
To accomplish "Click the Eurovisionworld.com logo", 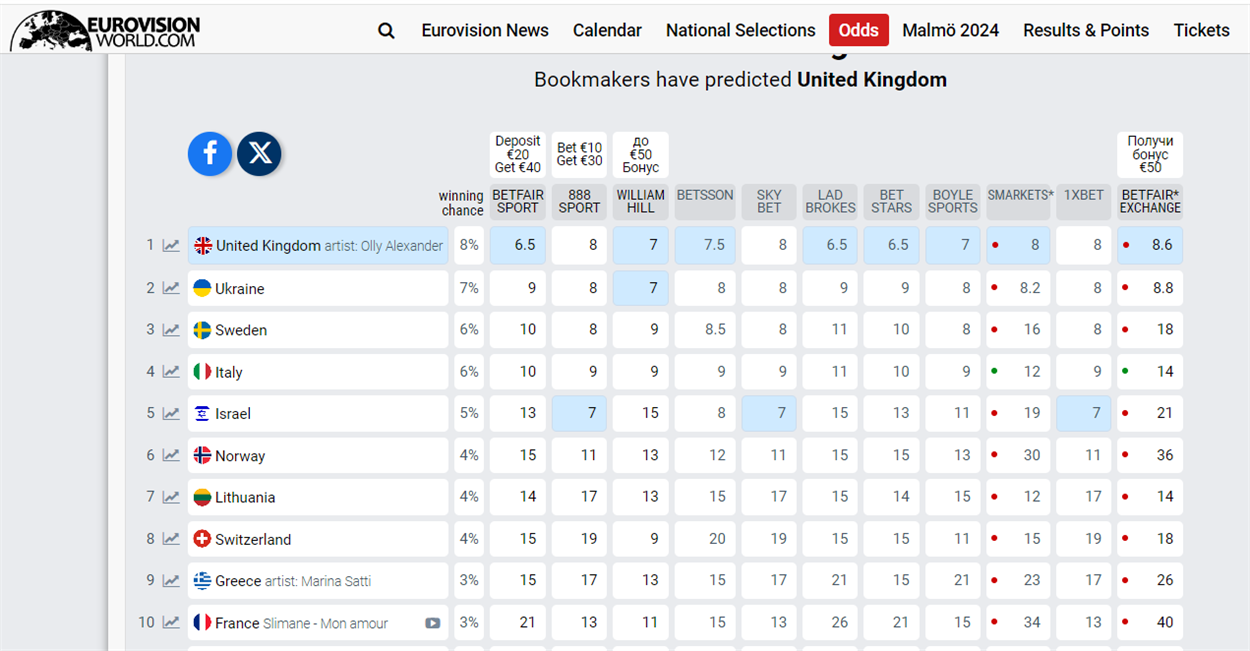I will (x=105, y=30).
